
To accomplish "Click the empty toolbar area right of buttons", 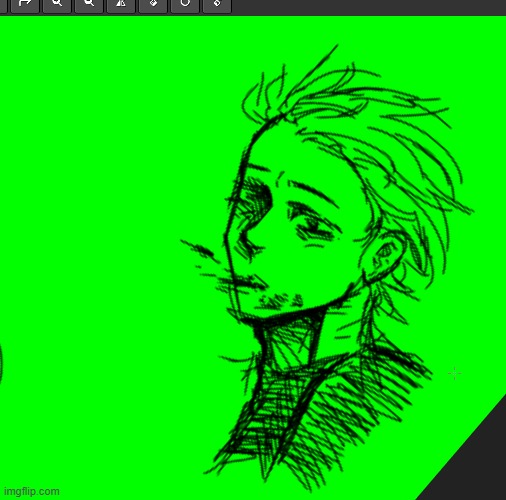I will [368, 7].
